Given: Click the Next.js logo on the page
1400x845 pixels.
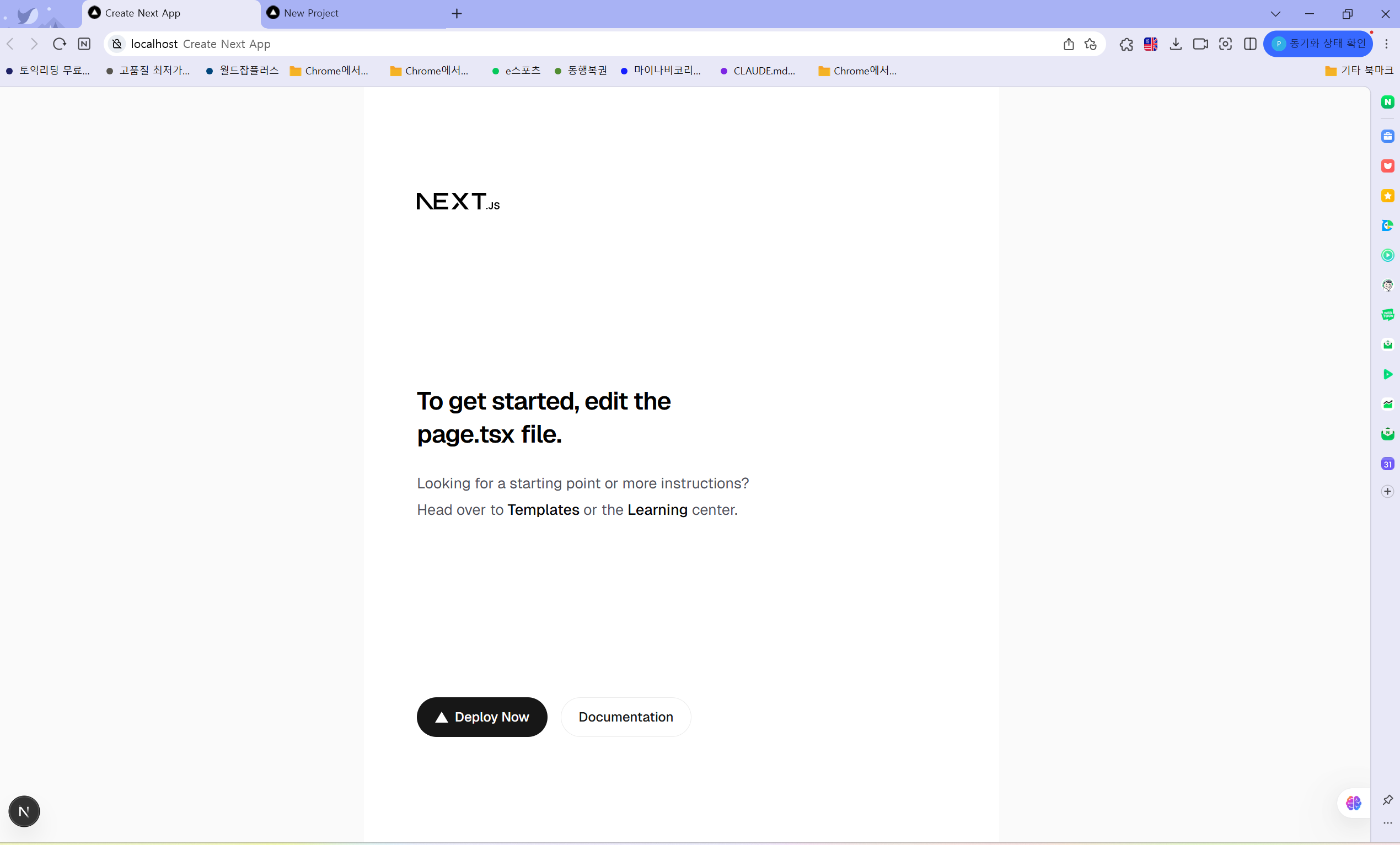Looking at the screenshot, I should click(x=458, y=202).
